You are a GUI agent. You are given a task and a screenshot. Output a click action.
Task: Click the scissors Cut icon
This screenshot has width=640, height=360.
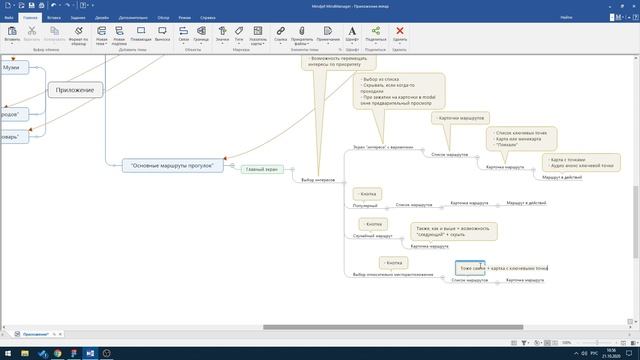coord(32,31)
